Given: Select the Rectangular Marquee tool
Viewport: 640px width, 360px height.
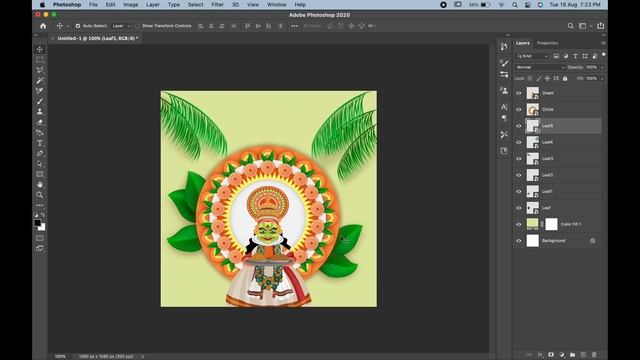Looking at the screenshot, I should (40, 60).
